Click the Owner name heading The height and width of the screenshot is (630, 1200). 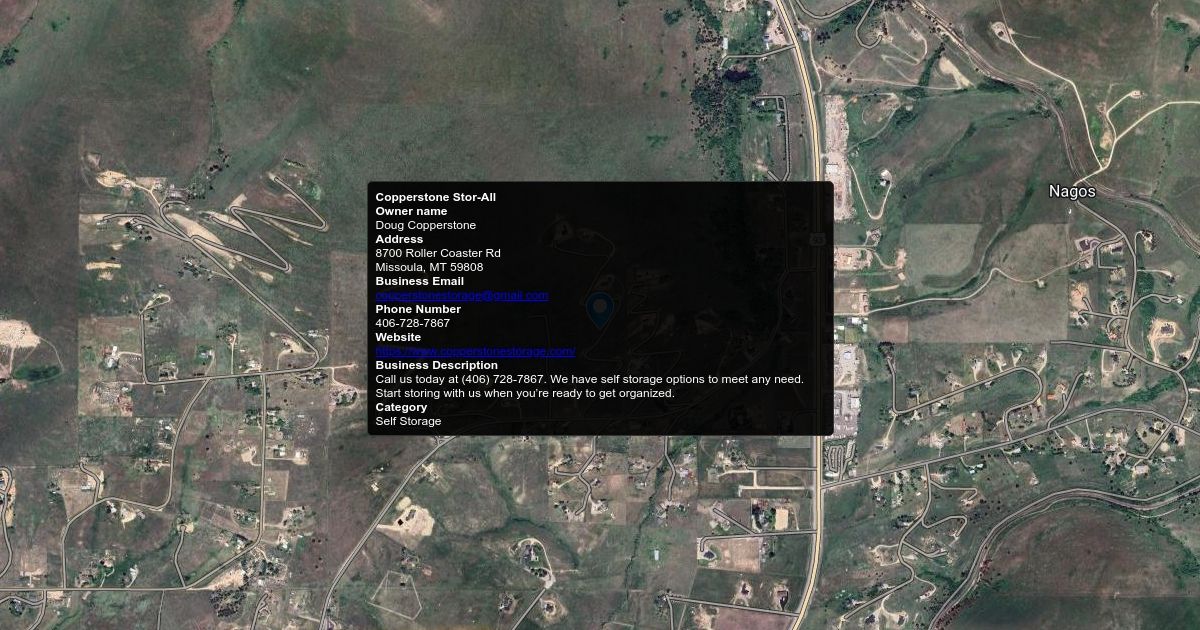(x=411, y=211)
